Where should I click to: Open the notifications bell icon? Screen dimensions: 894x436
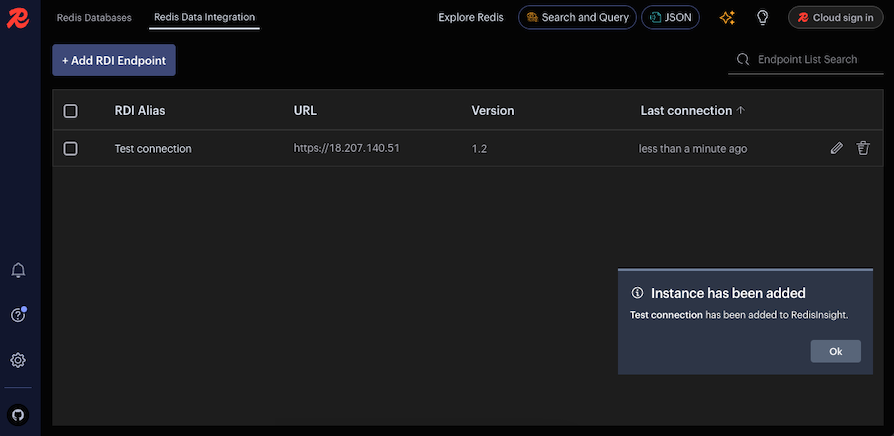18,270
